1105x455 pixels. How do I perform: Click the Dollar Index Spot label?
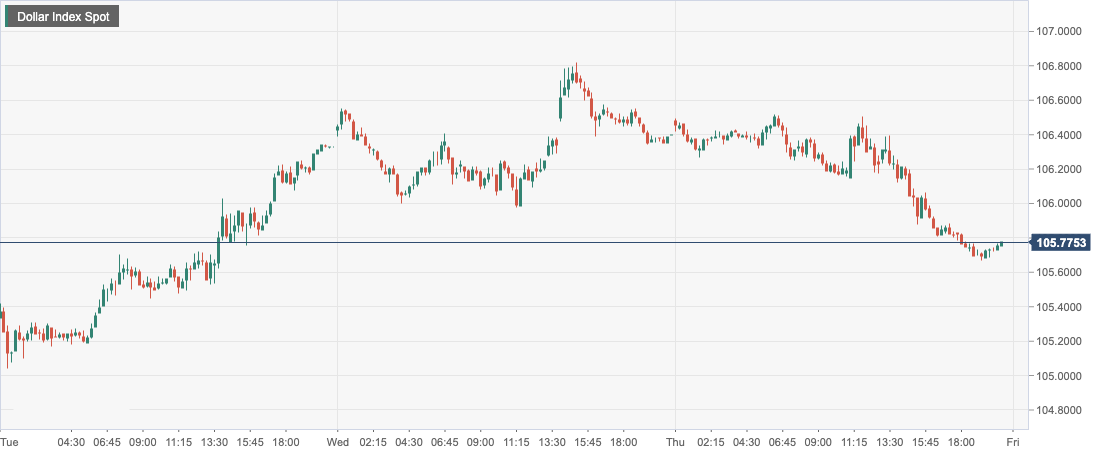tap(61, 17)
